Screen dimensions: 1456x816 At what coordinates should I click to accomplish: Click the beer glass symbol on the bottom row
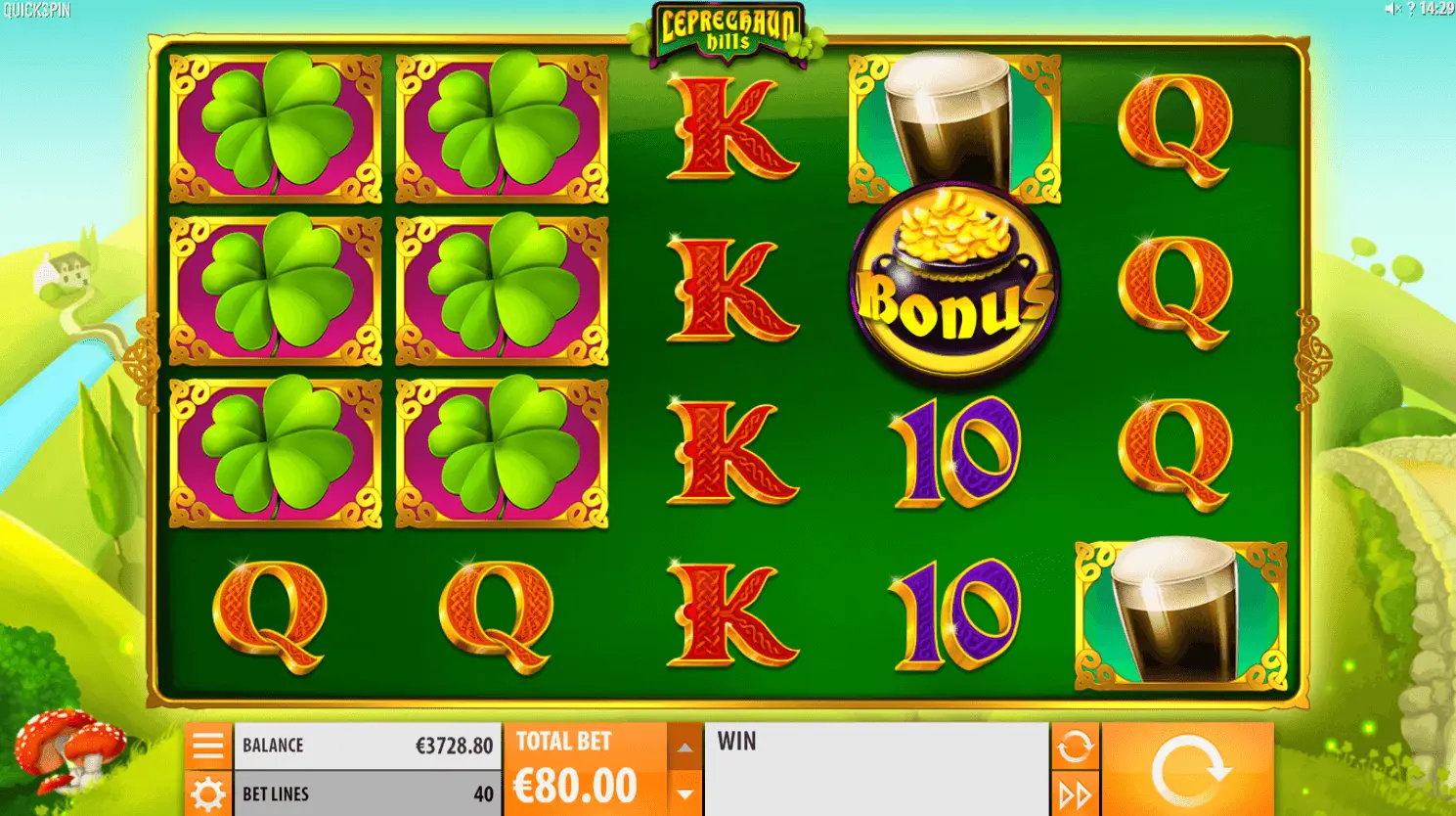[1180, 613]
